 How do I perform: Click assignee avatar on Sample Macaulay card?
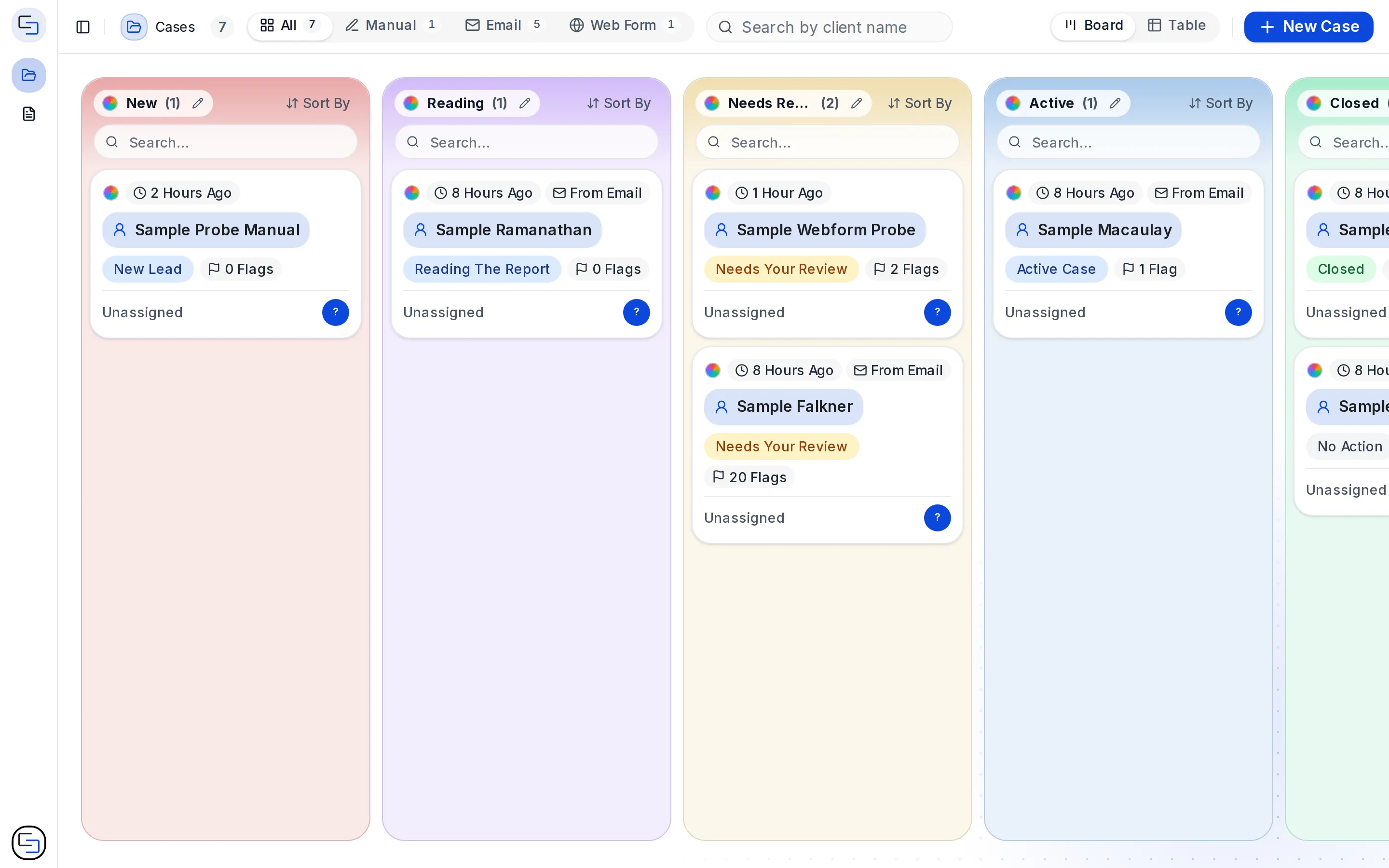[x=1238, y=312]
